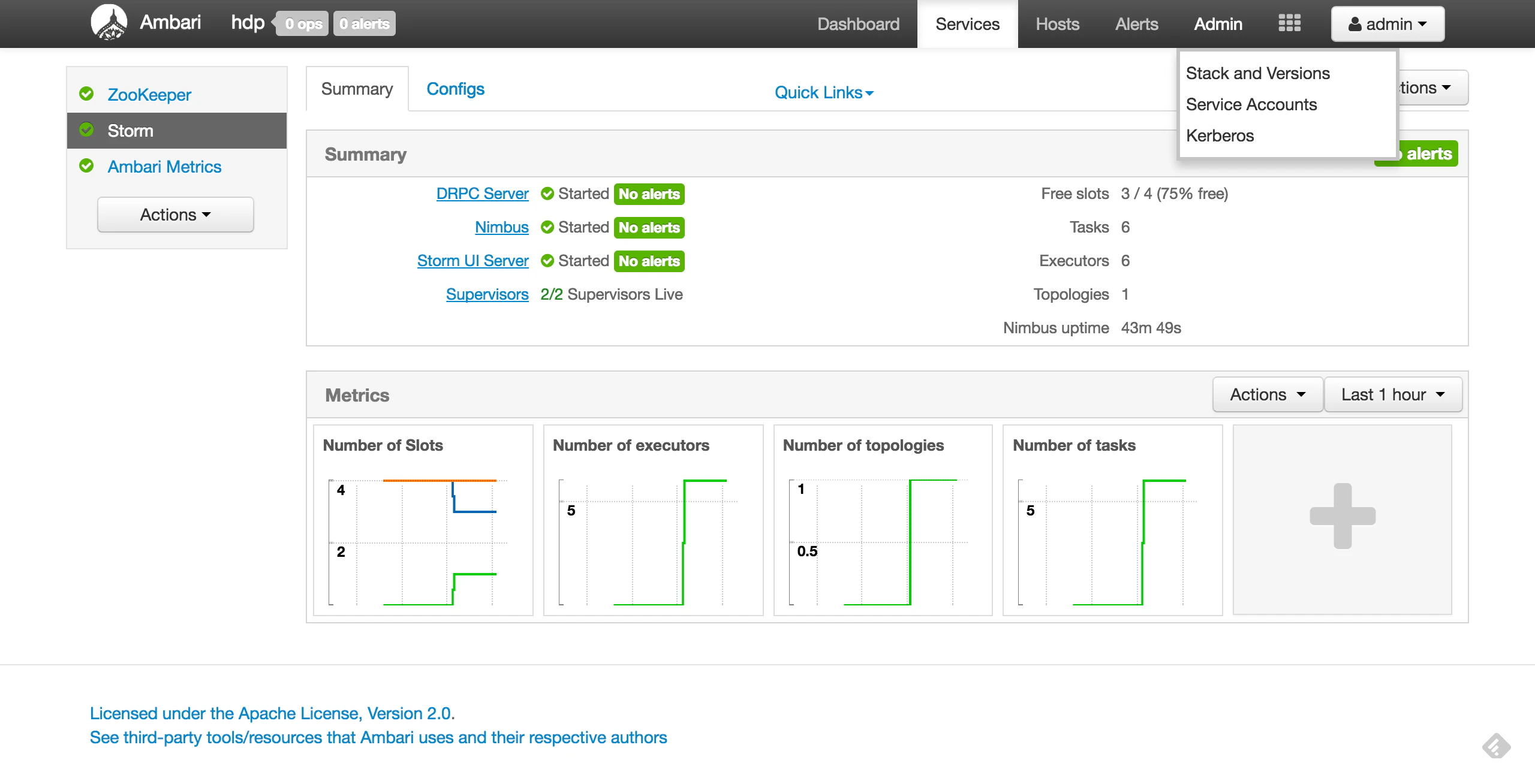Choose Kerberos from Admin menu
The height and width of the screenshot is (784, 1535).
coord(1220,135)
